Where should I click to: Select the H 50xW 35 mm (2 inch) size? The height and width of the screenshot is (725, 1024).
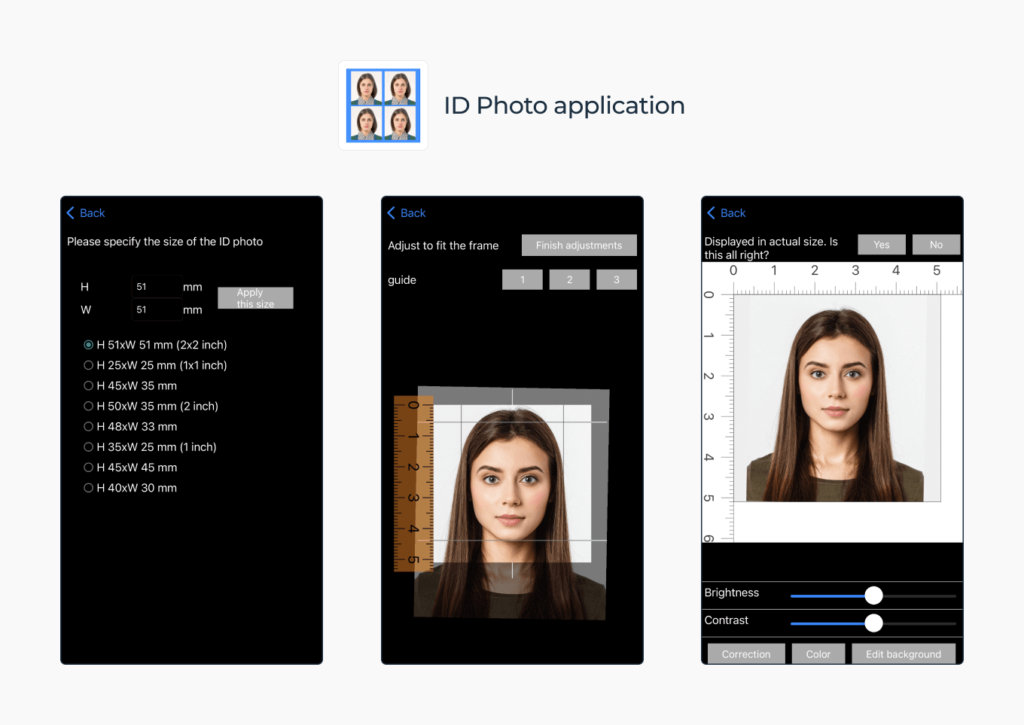(x=88, y=406)
